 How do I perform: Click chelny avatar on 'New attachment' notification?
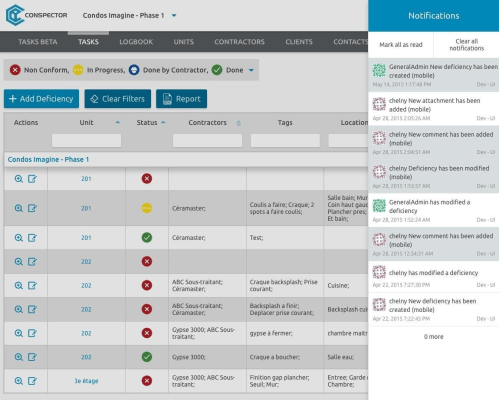point(379,104)
